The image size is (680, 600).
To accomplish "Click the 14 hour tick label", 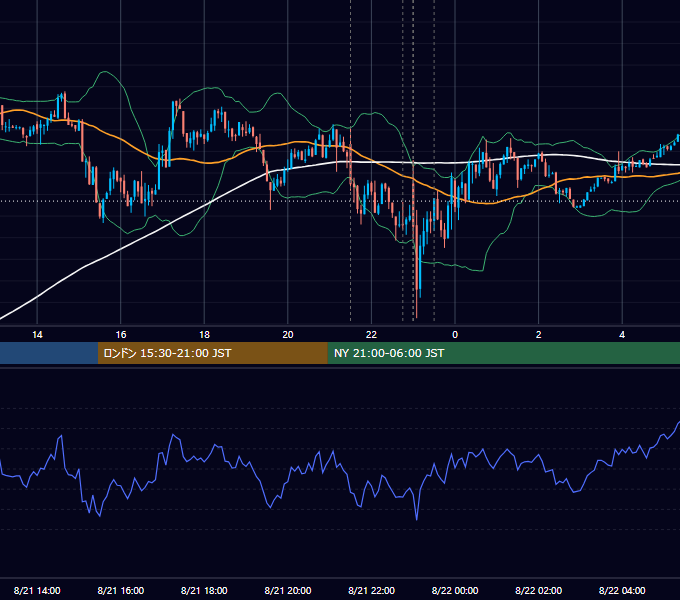I will click(x=37, y=335).
